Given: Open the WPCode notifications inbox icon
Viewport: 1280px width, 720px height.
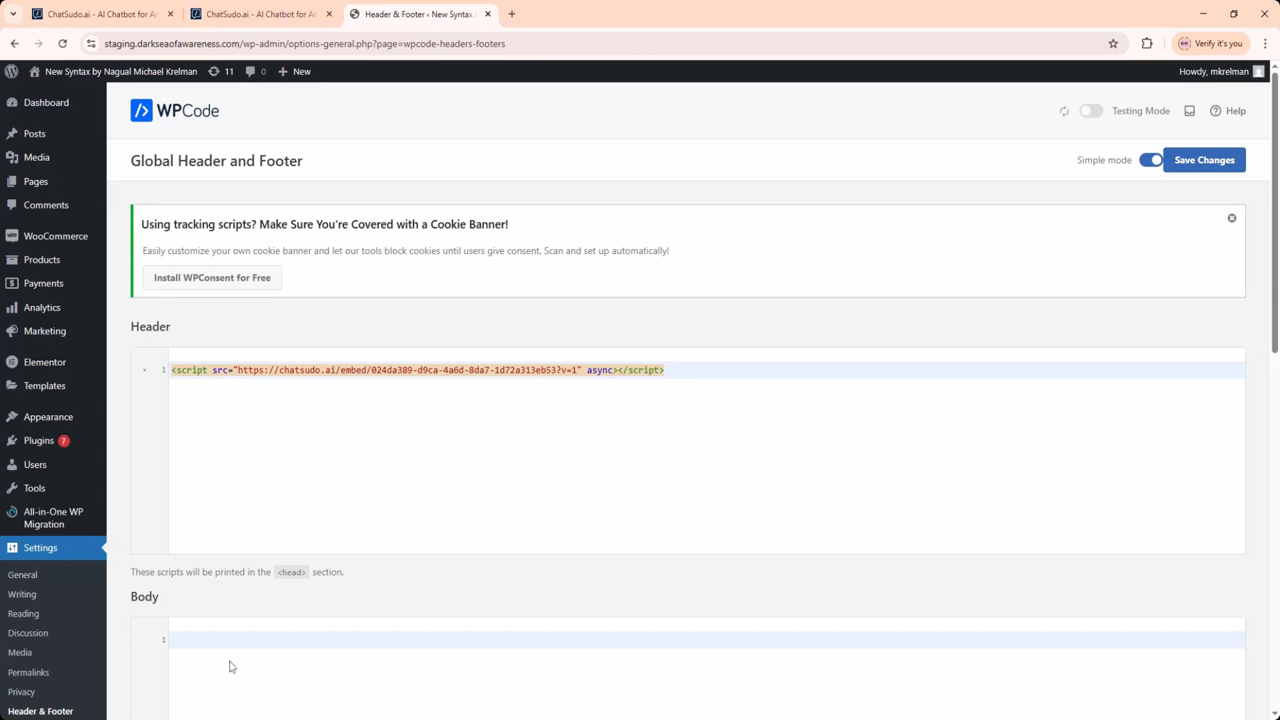Looking at the screenshot, I should pos(1189,111).
